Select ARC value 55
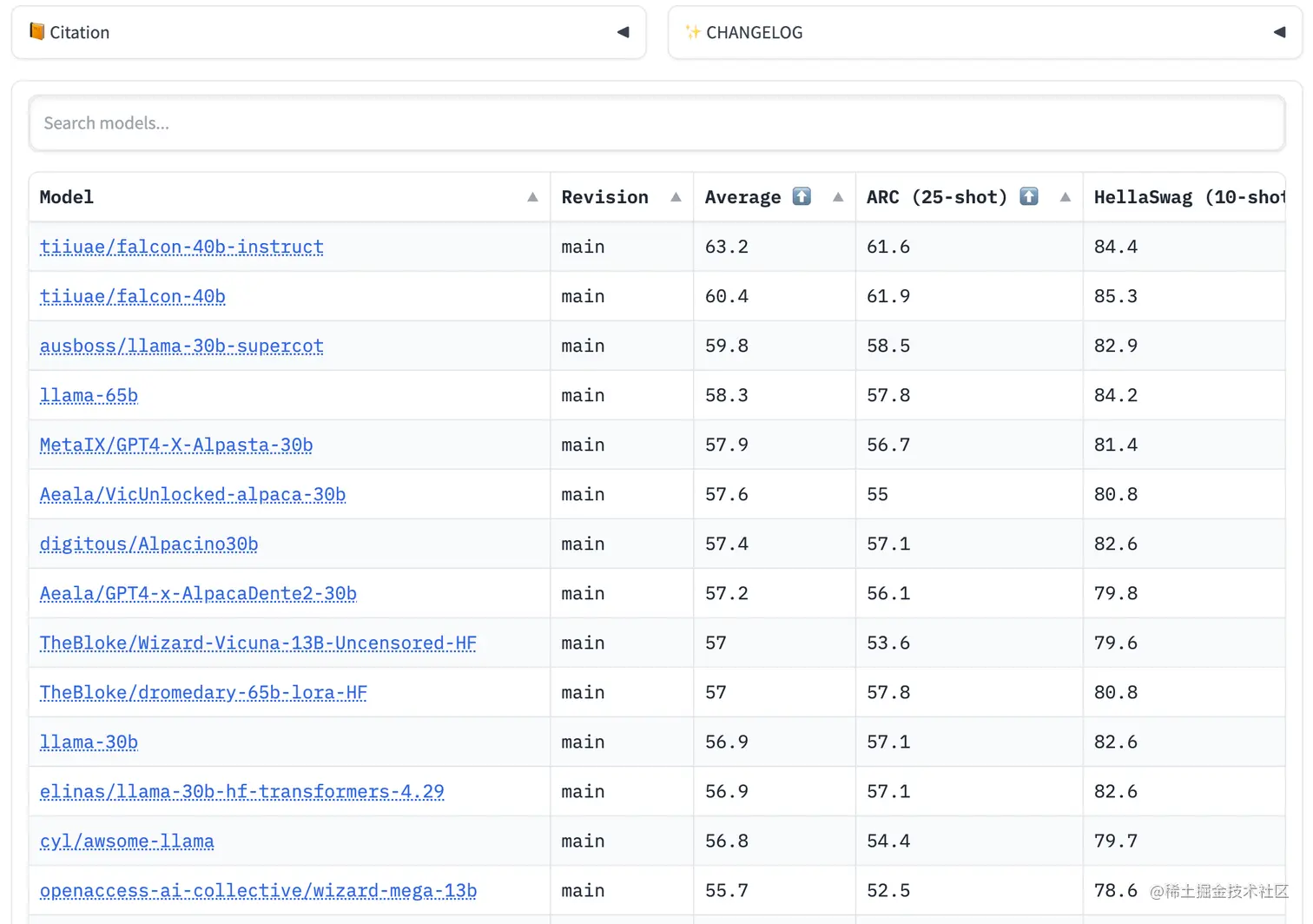 pos(877,494)
